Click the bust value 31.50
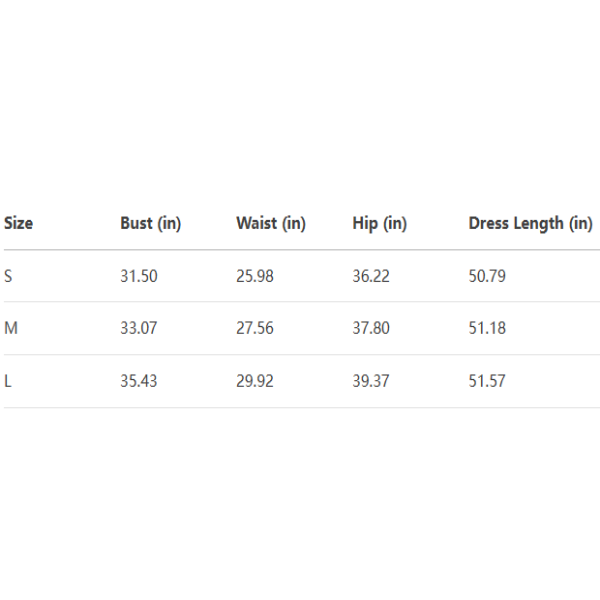 tap(139, 276)
